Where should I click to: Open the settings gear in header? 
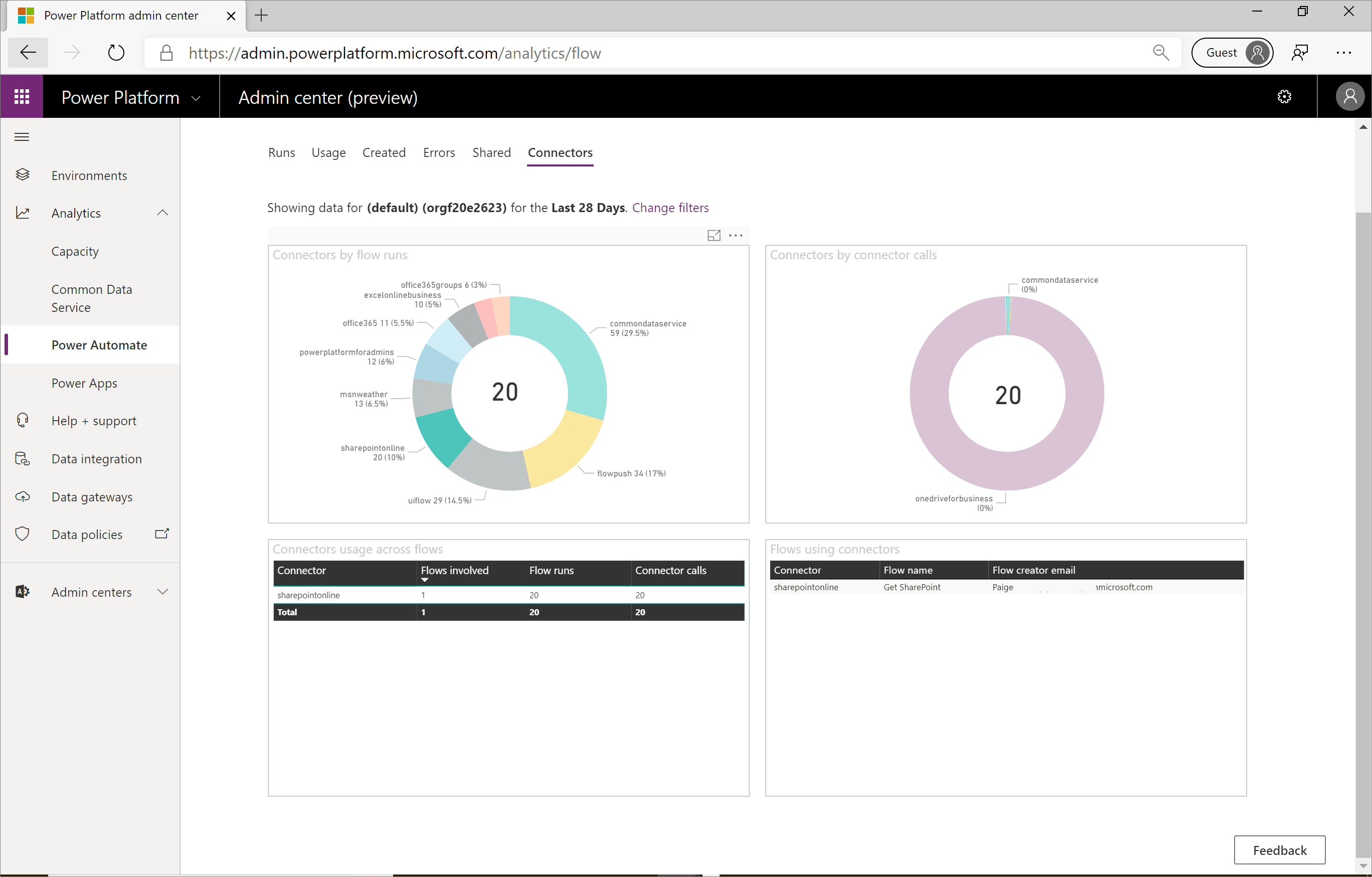pyautogui.click(x=1284, y=97)
